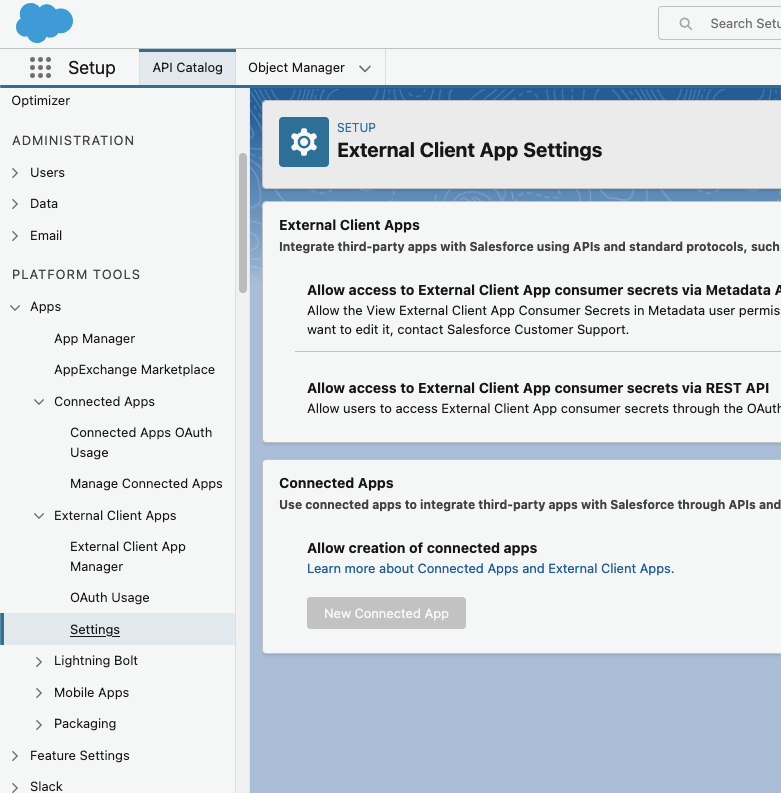The width and height of the screenshot is (781, 793).
Task: Click the New Connected App button
Action: tap(386, 614)
